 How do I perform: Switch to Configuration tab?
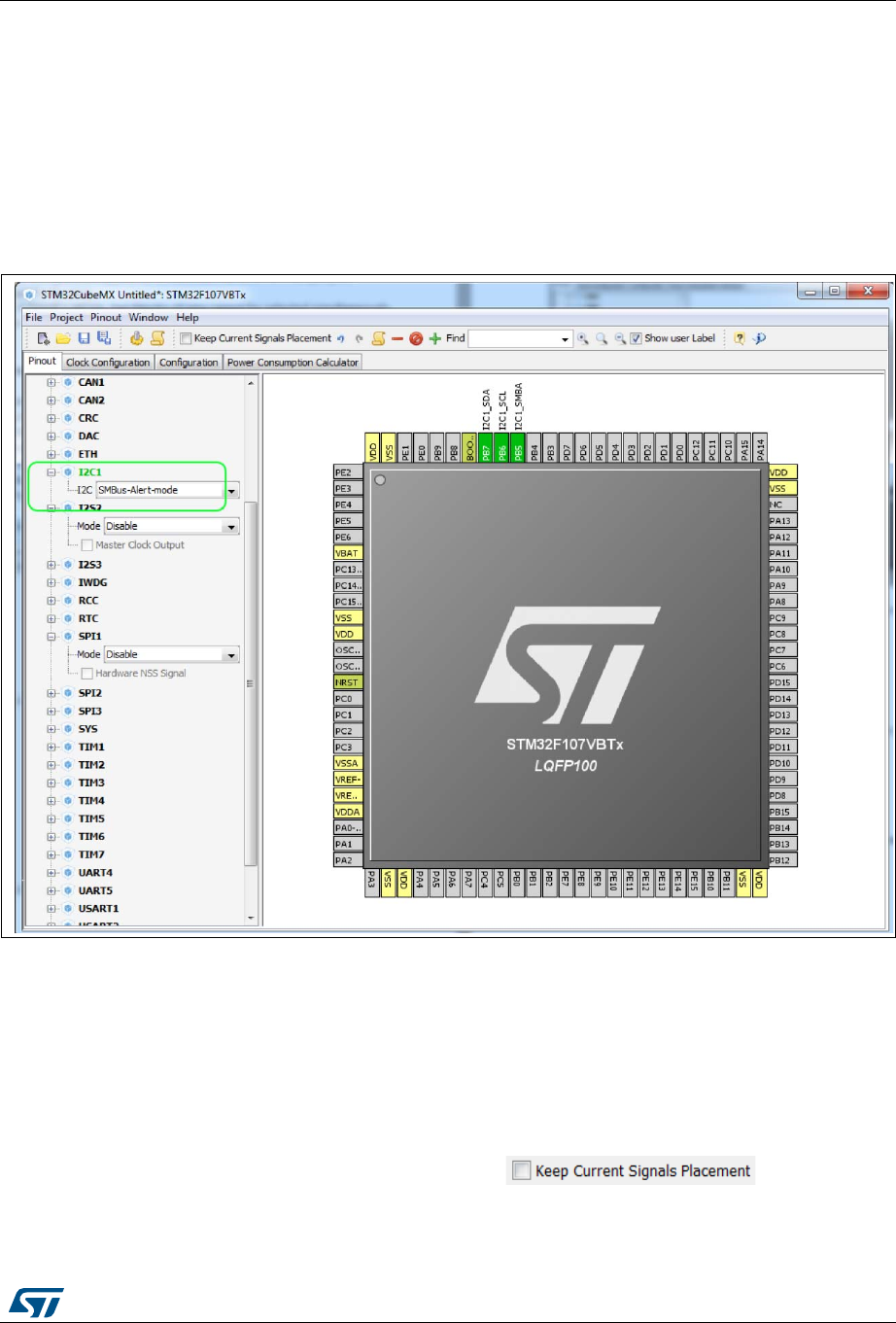pos(189,363)
